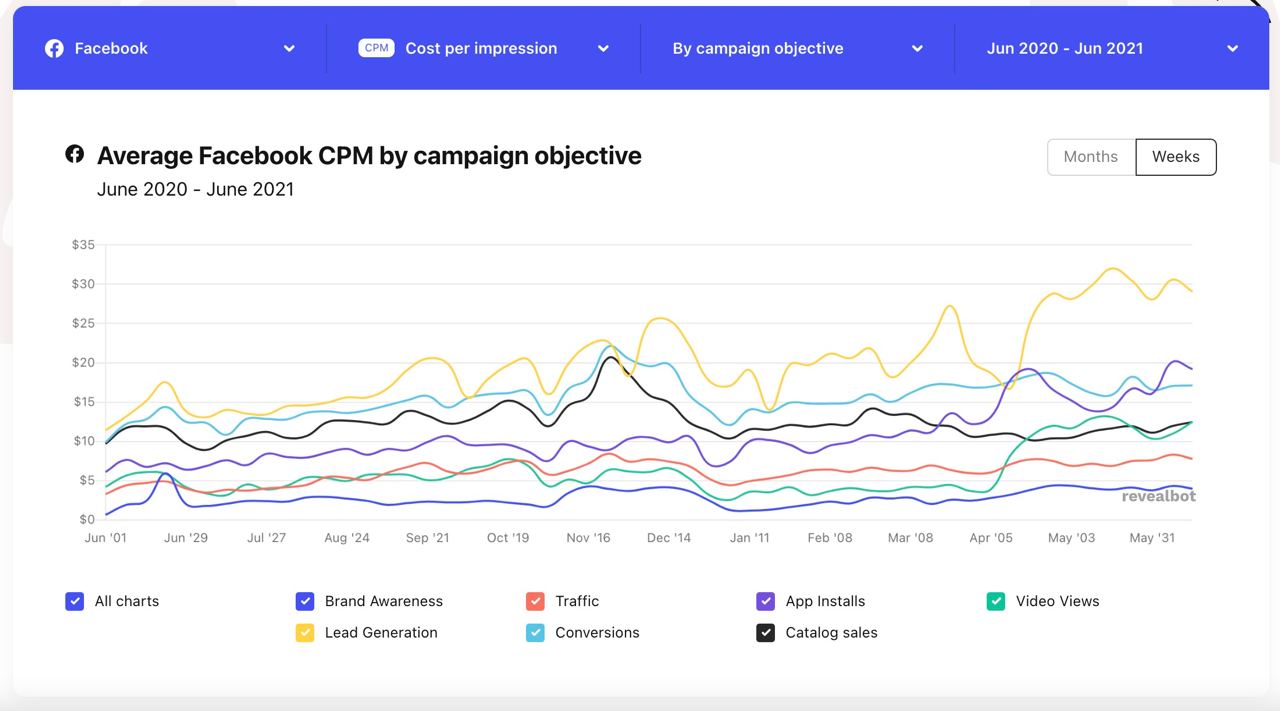Click the Nov '16 x-axis label
Image resolution: width=1280 pixels, height=711 pixels.
(x=588, y=538)
